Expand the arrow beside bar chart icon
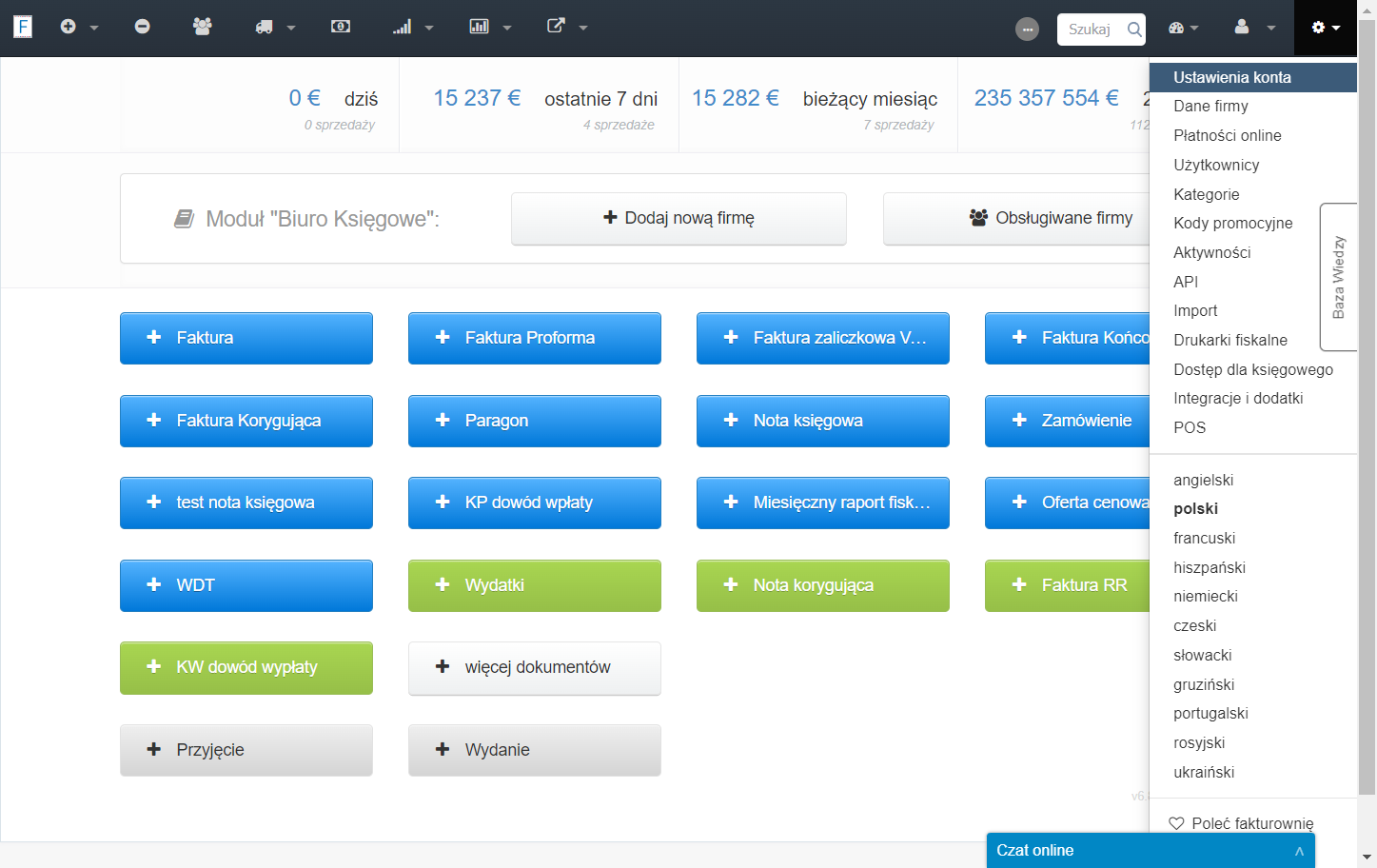The image size is (1377, 868). [x=507, y=29]
